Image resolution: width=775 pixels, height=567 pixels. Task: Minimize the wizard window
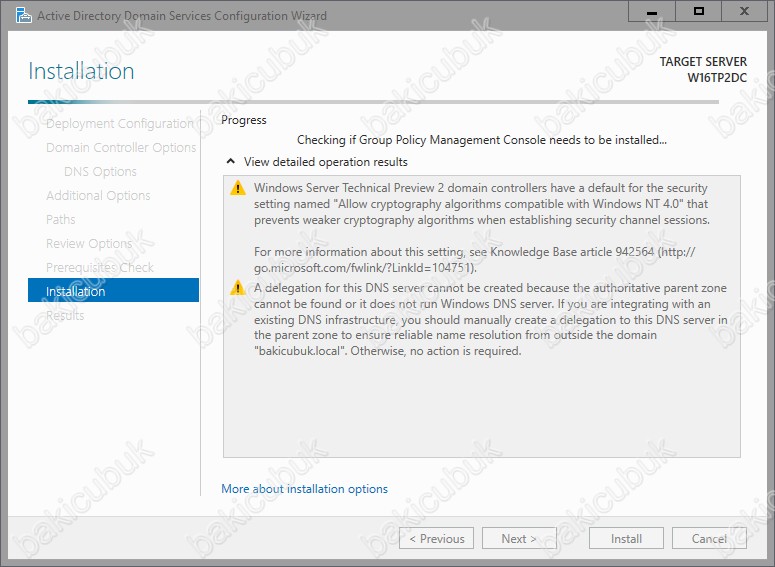coord(652,12)
